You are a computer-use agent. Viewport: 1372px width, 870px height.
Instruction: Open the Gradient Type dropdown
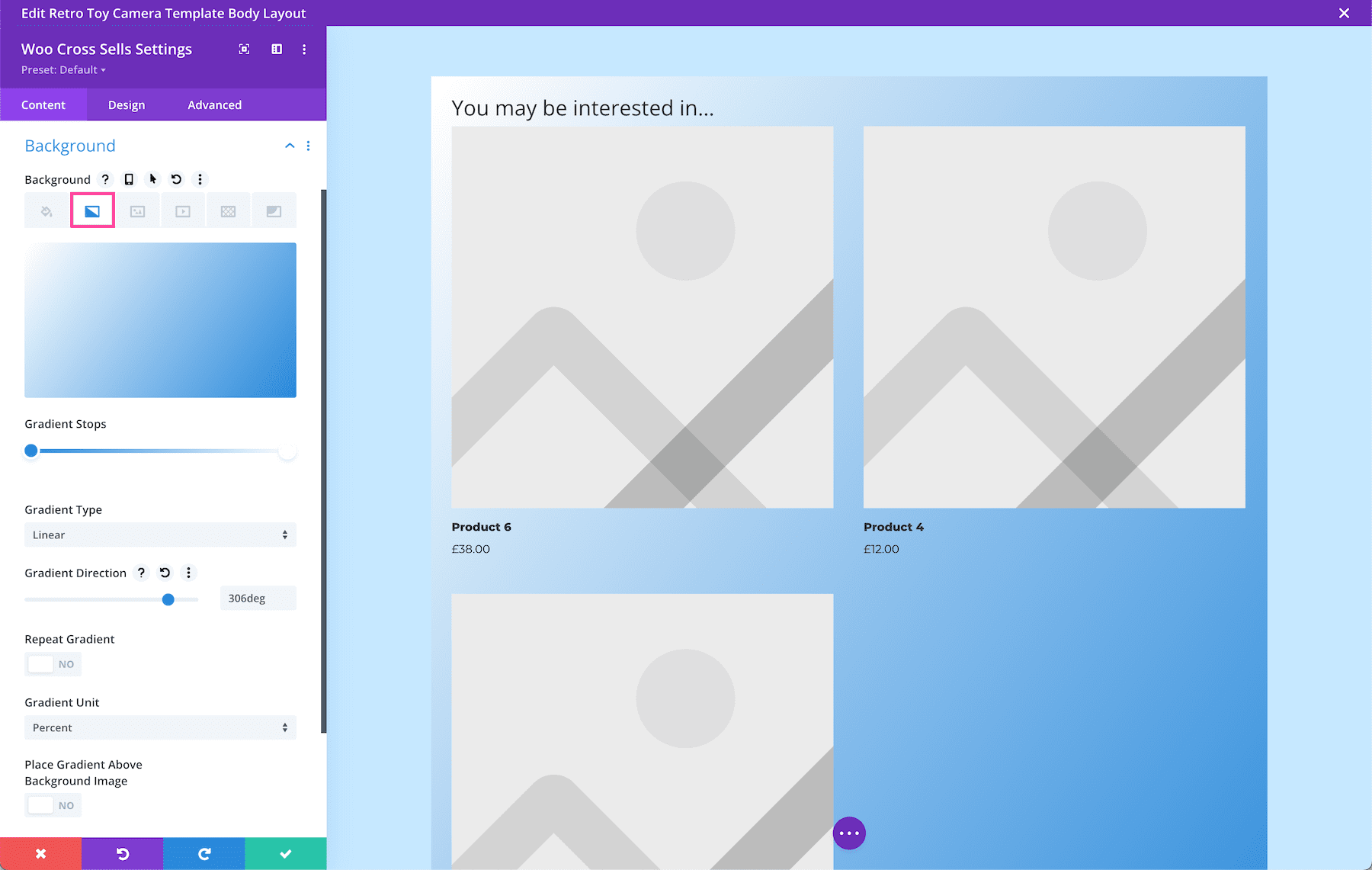coord(160,535)
